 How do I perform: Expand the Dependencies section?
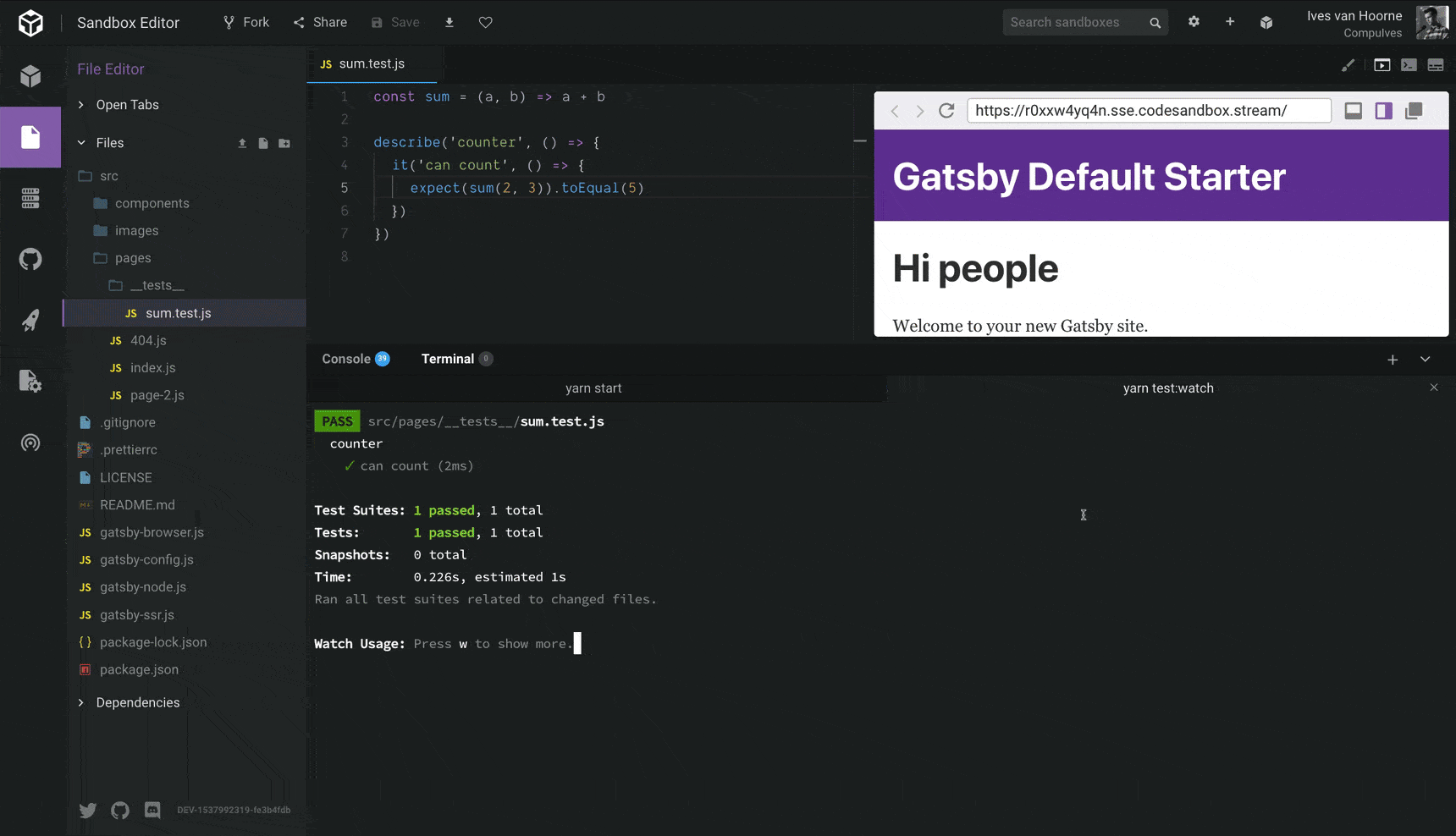click(x=137, y=702)
